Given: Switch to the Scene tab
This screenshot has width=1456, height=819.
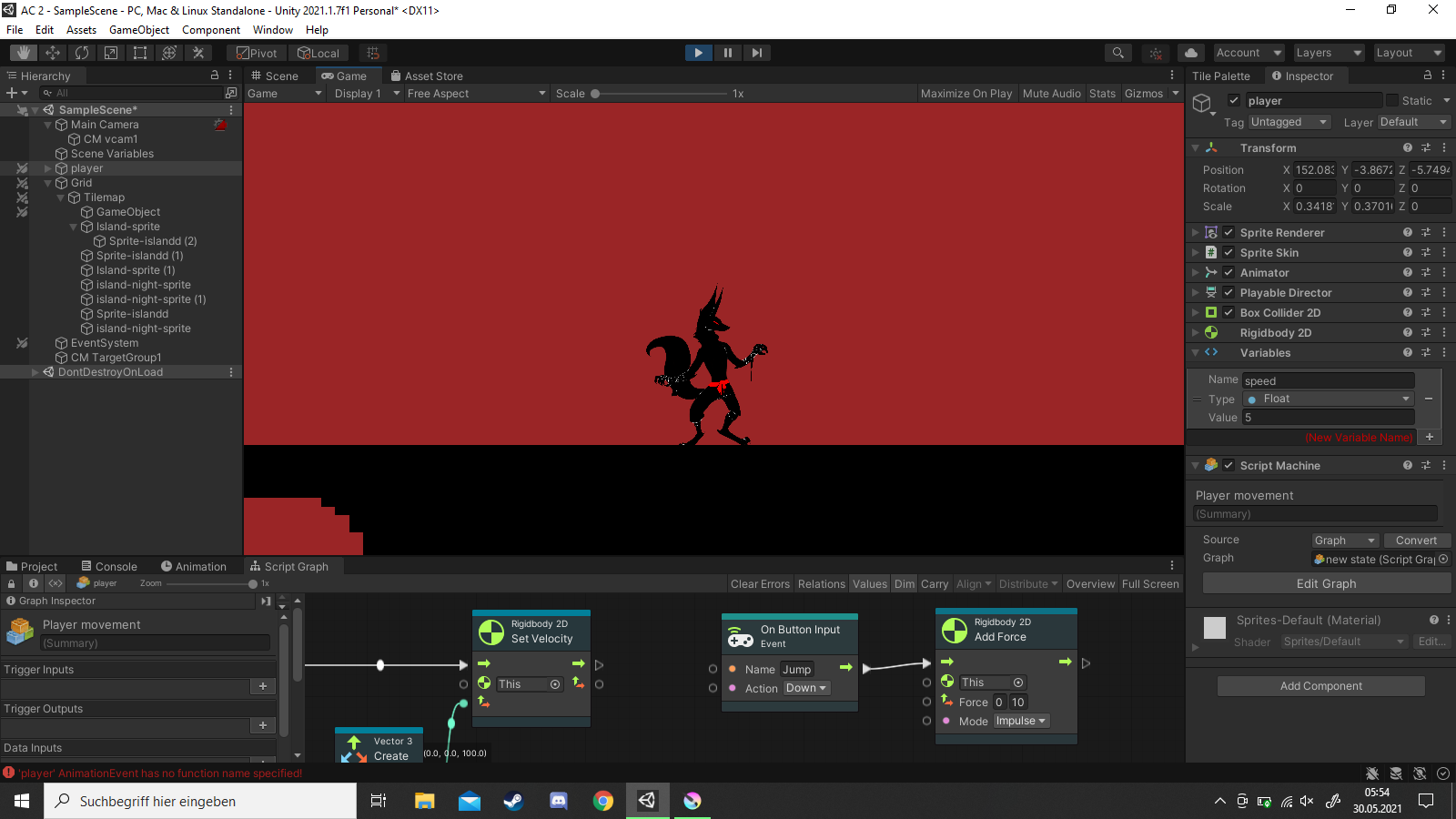Looking at the screenshot, I should point(275,76).
